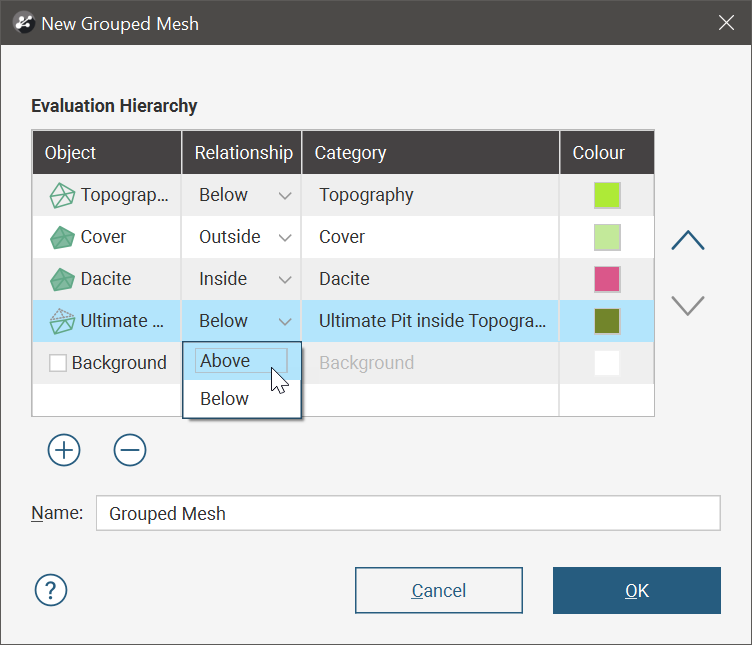Move selected row down with arrow
The height and width of the screenshot is (645, 752).
pyautogui.click(x=688, y=305)
